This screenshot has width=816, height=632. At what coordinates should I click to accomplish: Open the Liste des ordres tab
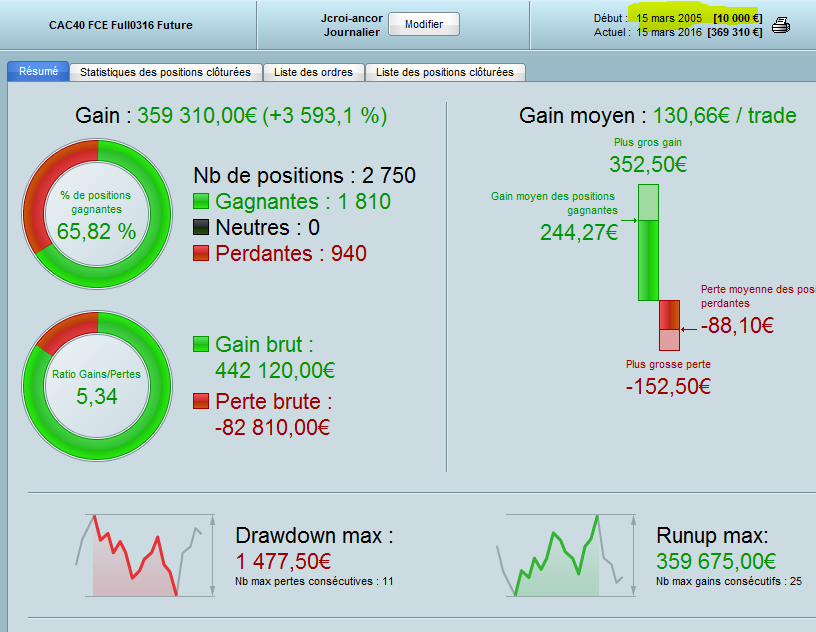[314, 72]
